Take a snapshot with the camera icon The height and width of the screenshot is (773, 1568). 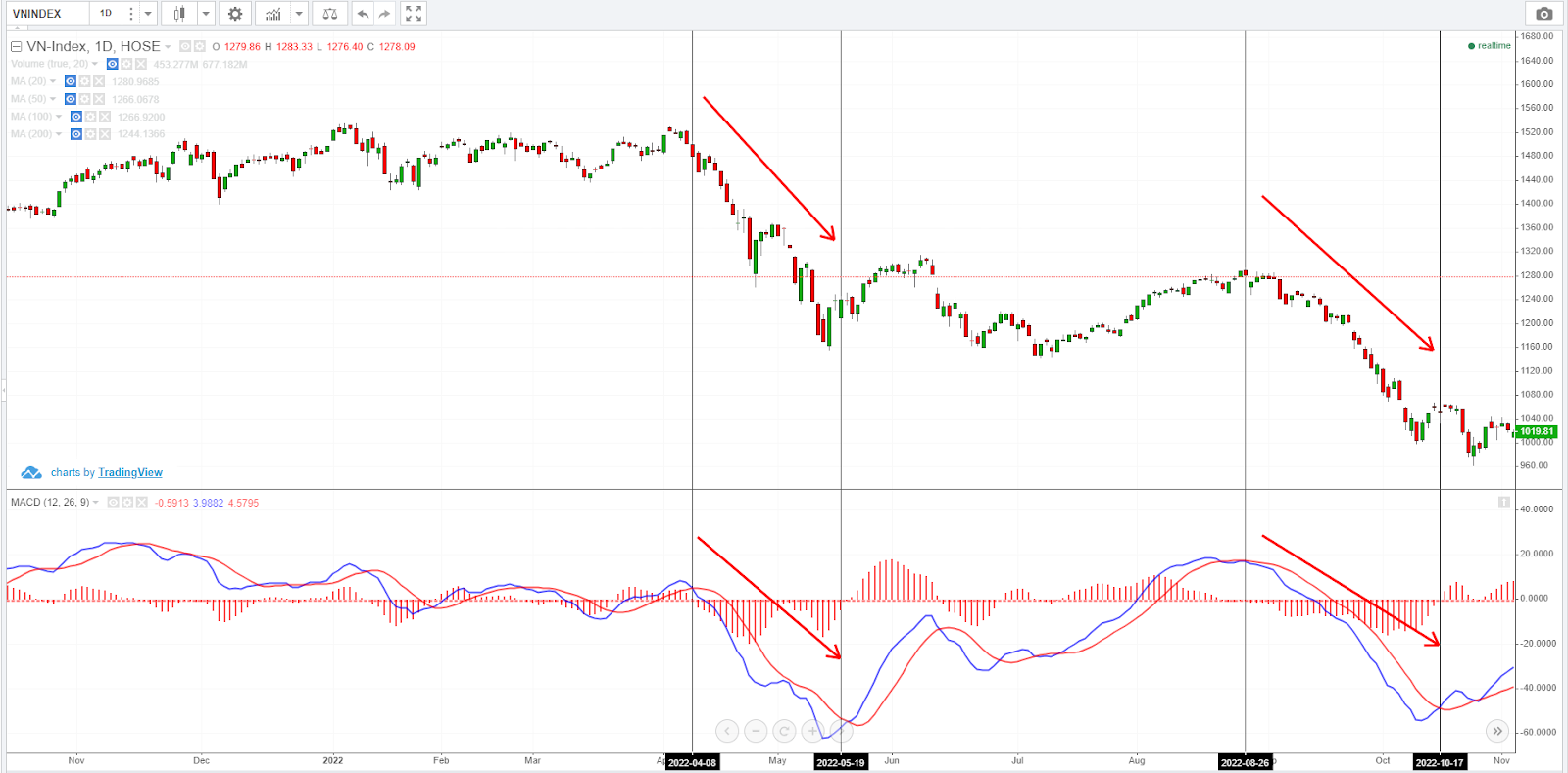point(1544,14)
